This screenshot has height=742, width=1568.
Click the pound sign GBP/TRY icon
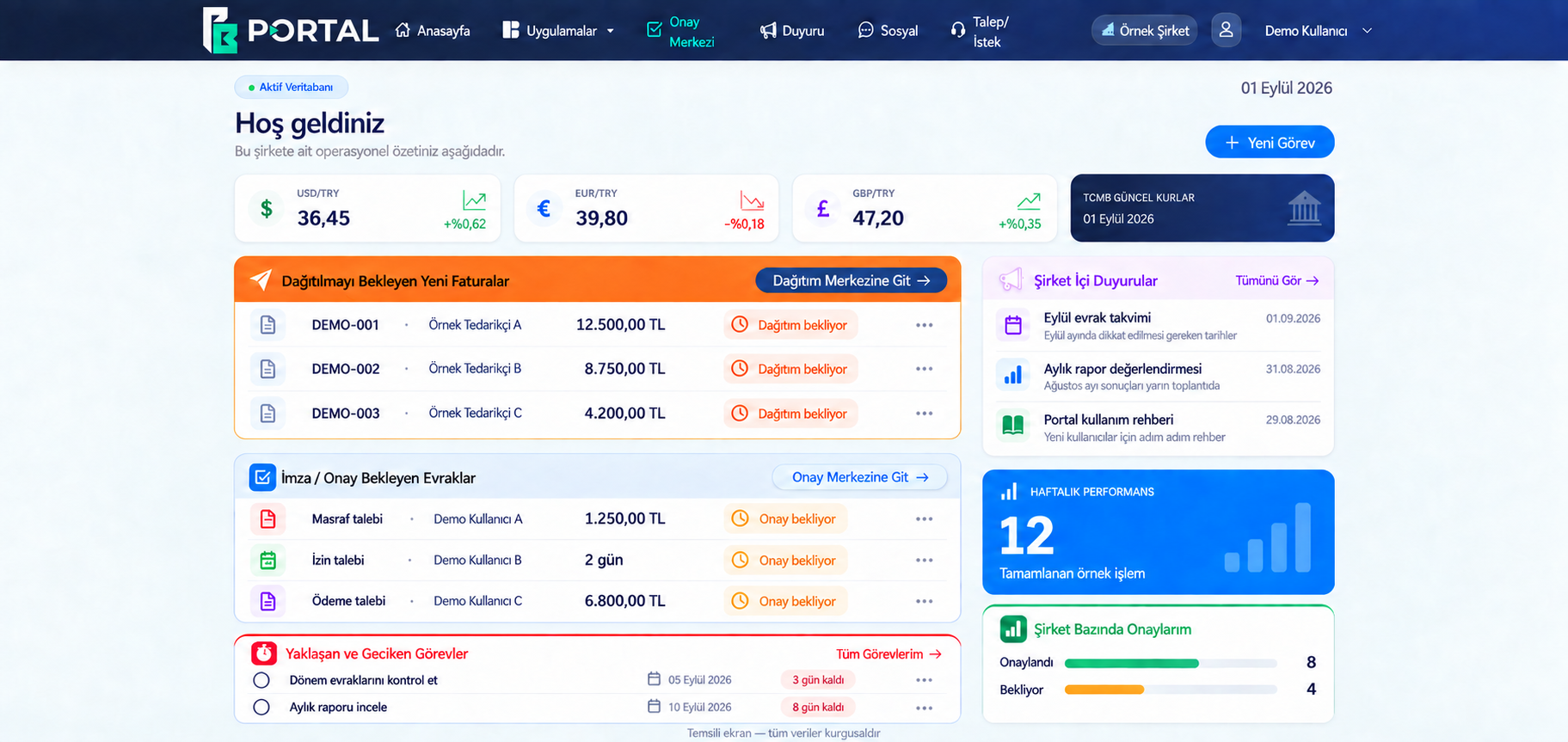point(822,208)
